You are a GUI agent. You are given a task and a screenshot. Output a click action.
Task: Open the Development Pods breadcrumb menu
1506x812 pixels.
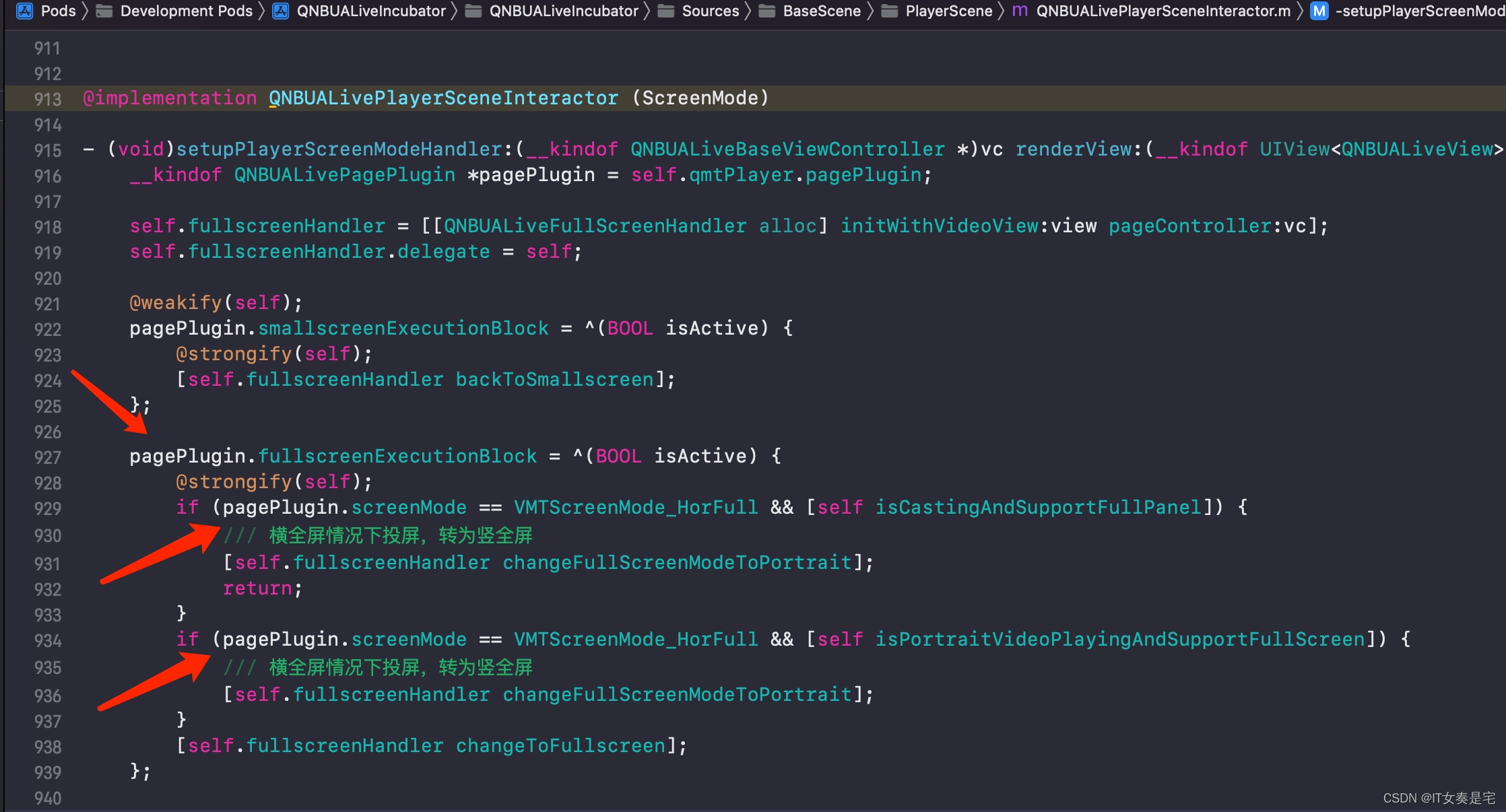[186, 11]
